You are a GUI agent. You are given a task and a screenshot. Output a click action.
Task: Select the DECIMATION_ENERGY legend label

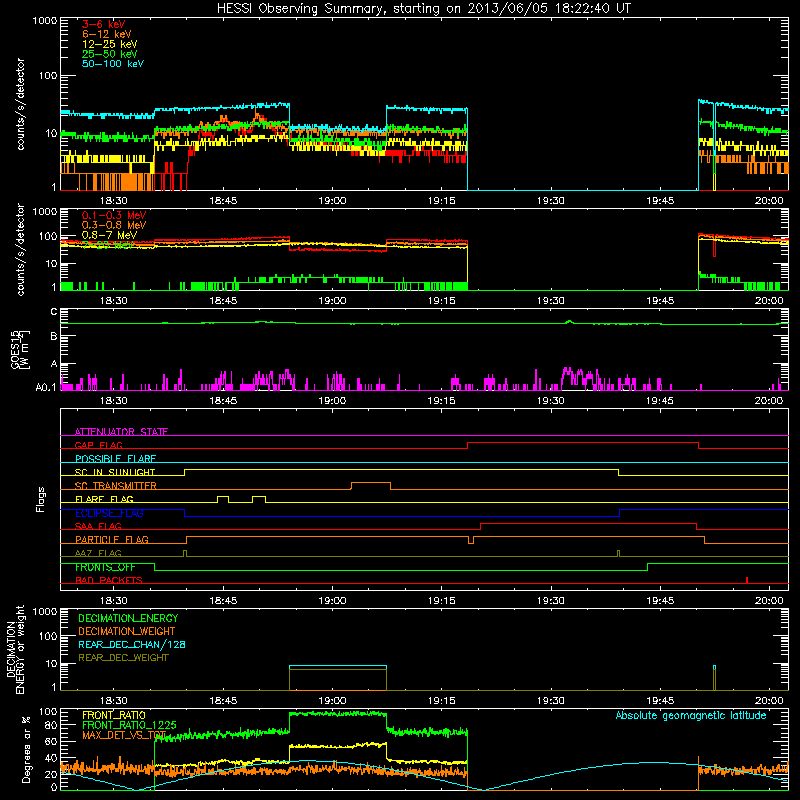(128, 618)
